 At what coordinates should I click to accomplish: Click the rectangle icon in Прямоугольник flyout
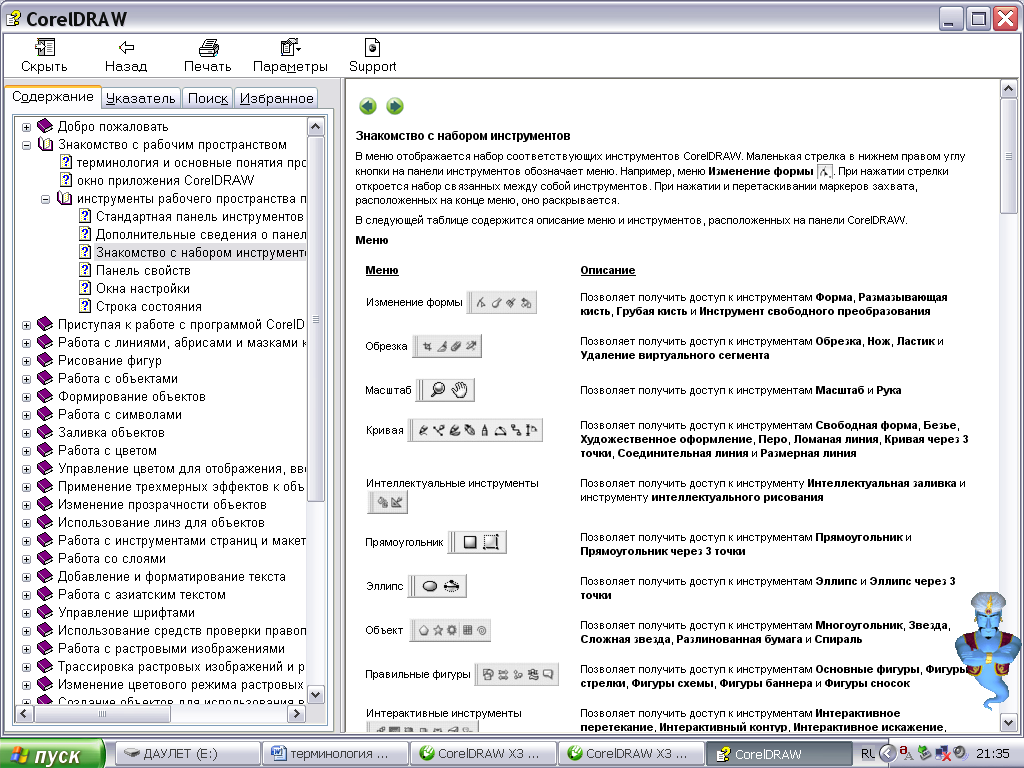pyautogui.click(x=470, y=542)
